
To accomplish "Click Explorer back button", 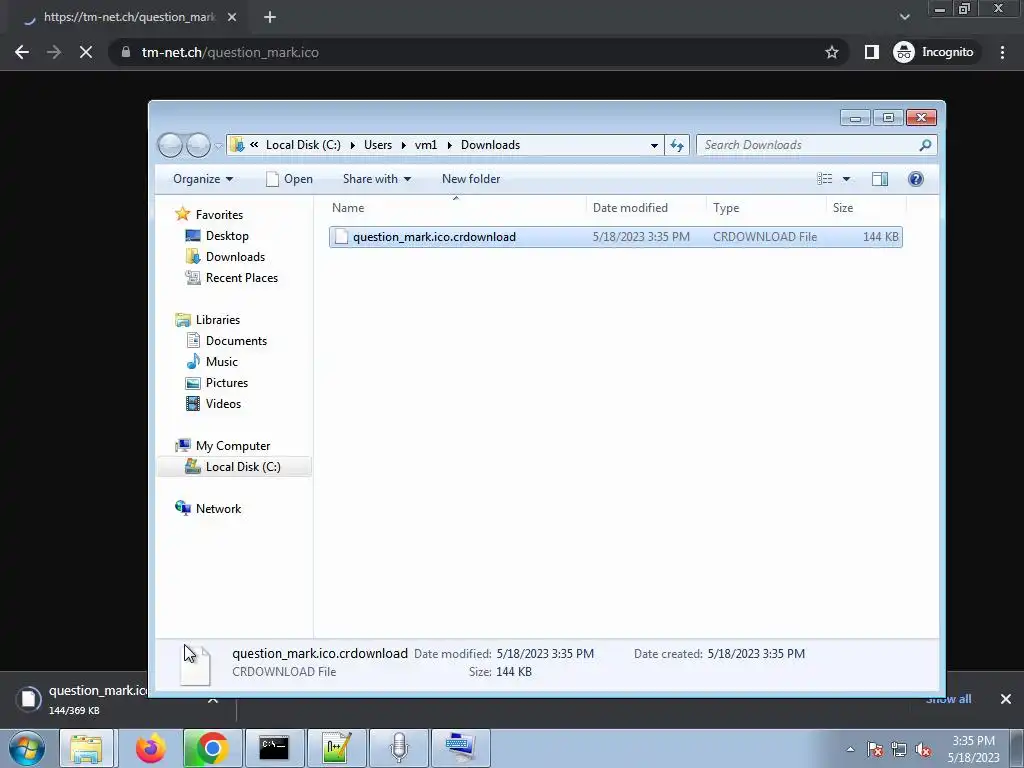I will (x=170, y=145).
